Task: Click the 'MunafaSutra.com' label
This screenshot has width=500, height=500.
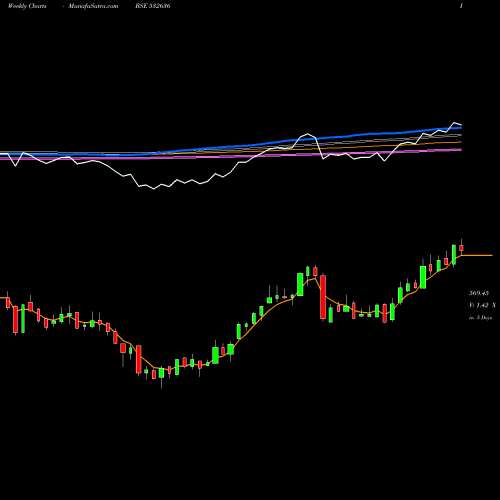Action: (93, 6)
